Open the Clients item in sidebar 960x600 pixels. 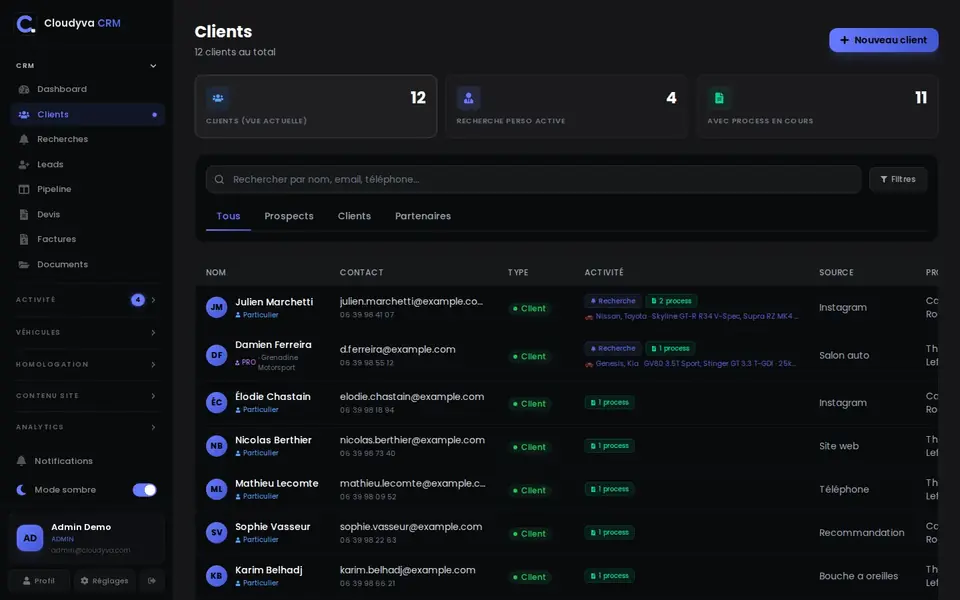point(88,114)
